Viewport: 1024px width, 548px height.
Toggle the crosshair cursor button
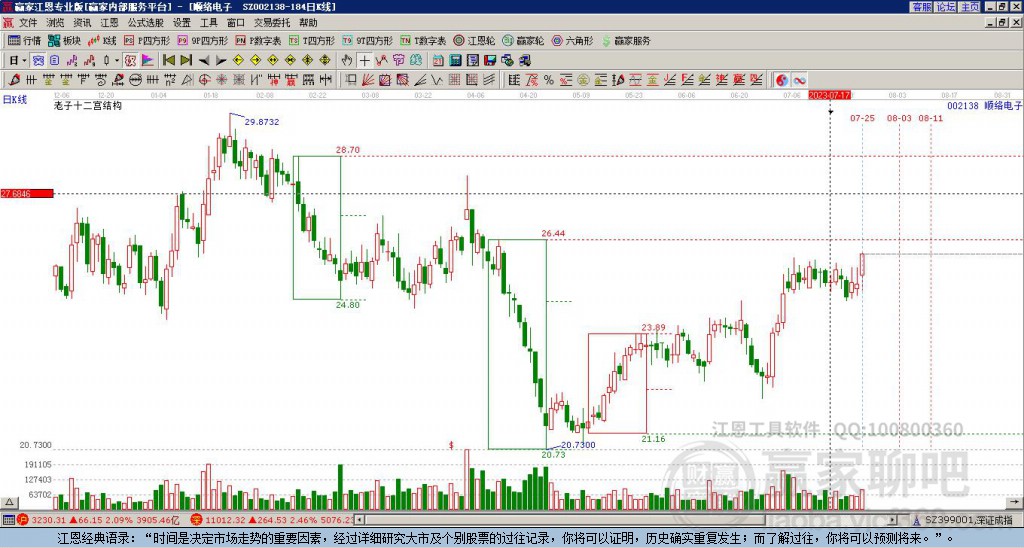[364, 60]
